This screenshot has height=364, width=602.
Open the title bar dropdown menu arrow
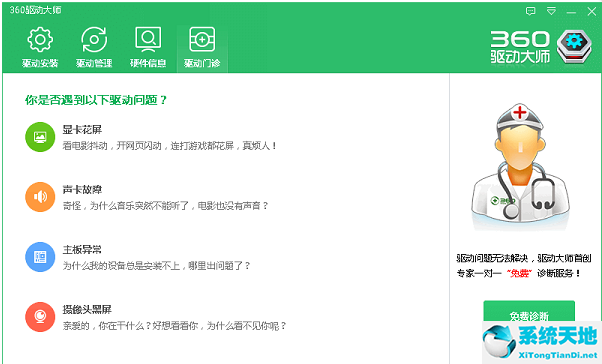pos(551,11)
